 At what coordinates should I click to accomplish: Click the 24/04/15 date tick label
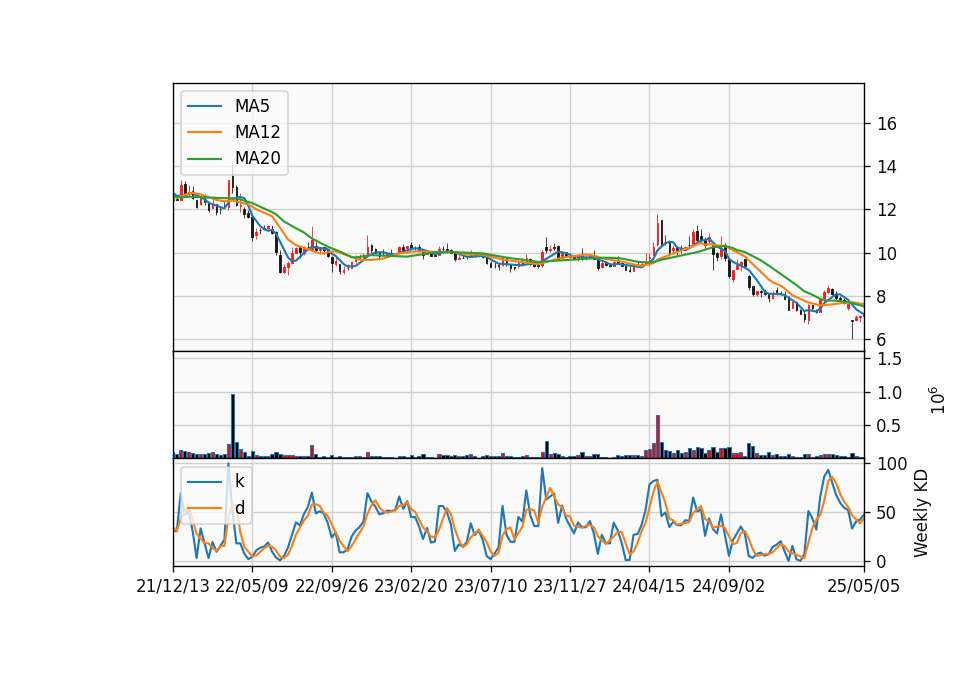(649, 586)
